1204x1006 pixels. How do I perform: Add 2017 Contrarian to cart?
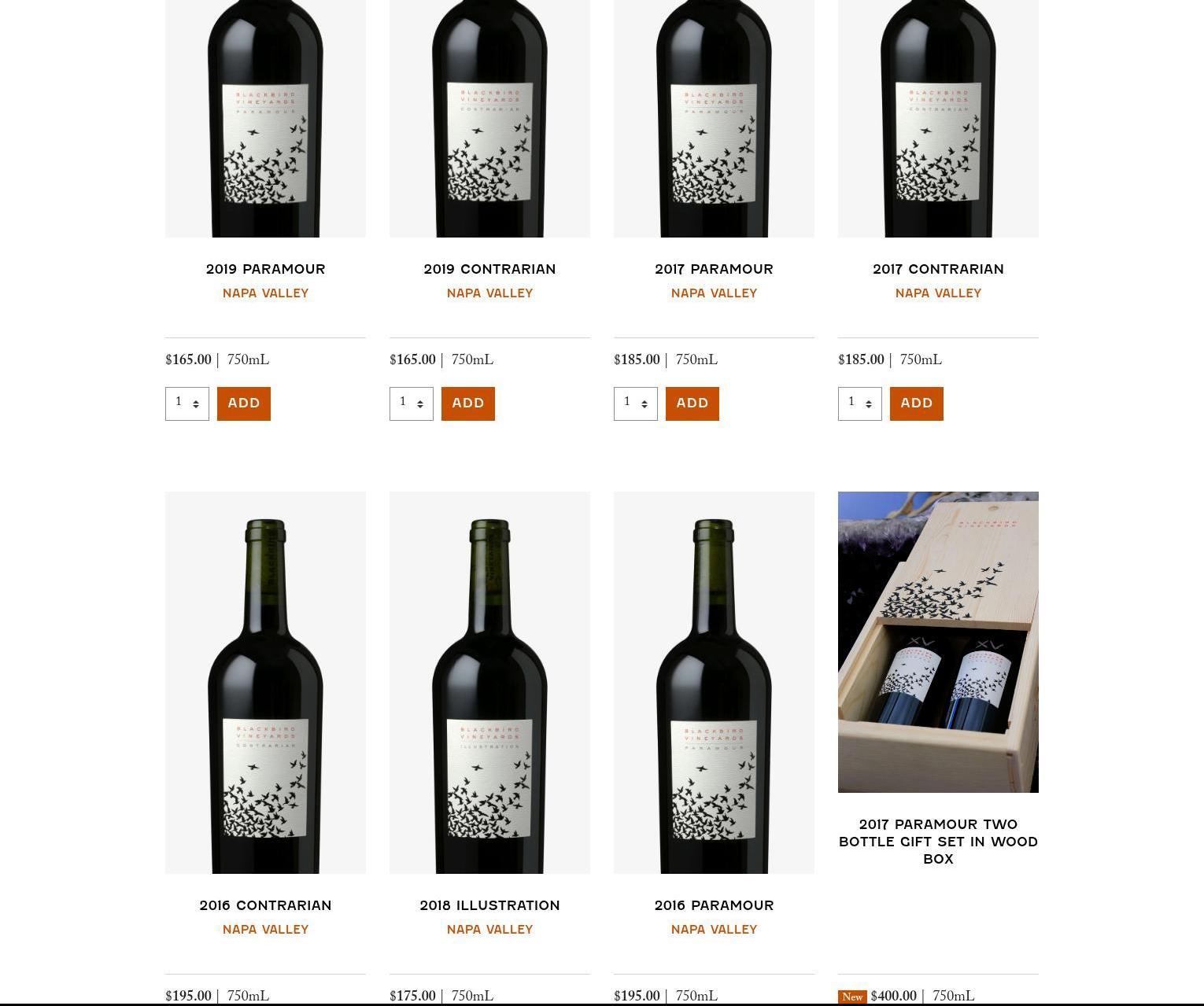coord(917,404)
